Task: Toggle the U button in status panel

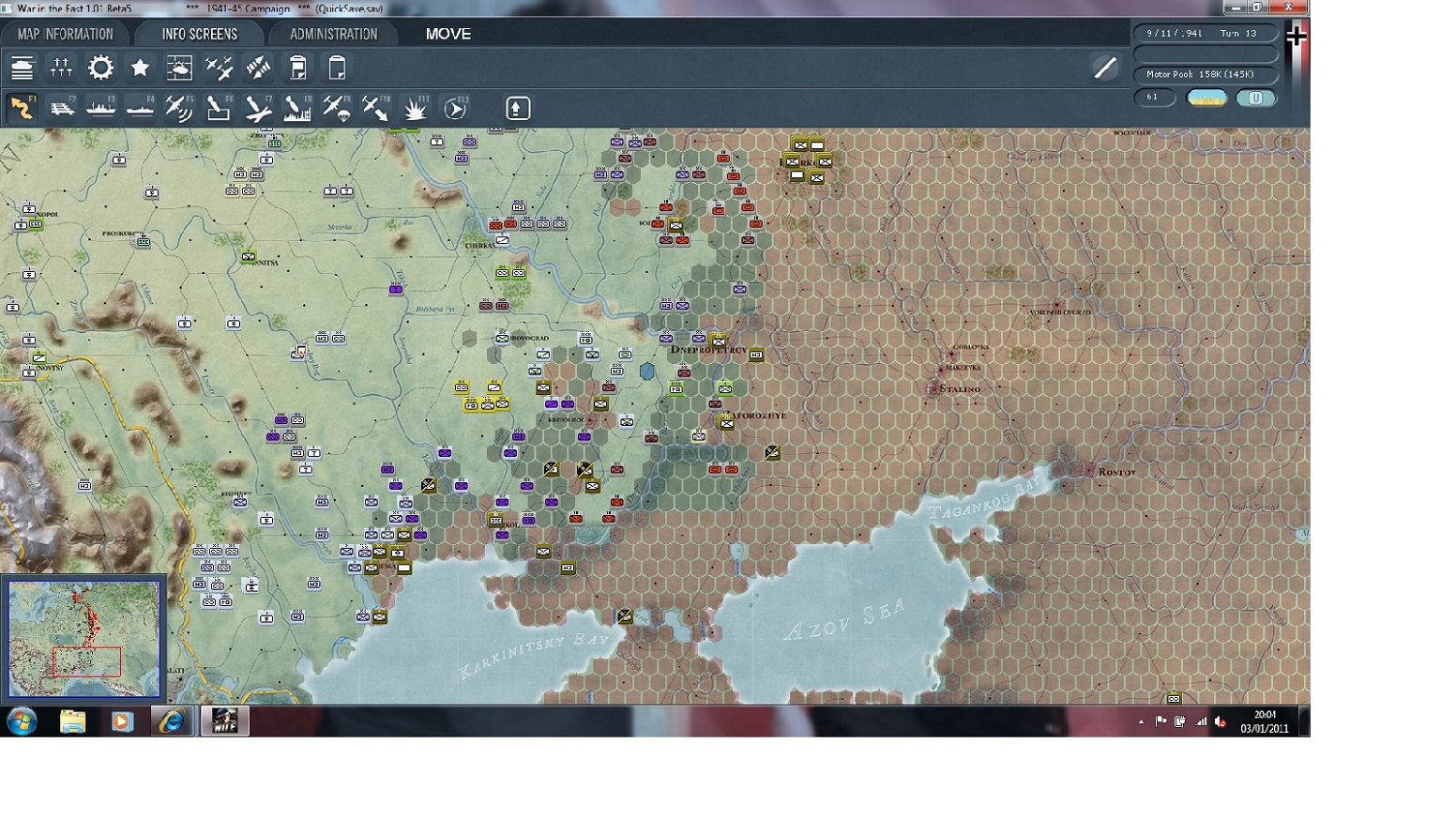Action: [1255, 98]
